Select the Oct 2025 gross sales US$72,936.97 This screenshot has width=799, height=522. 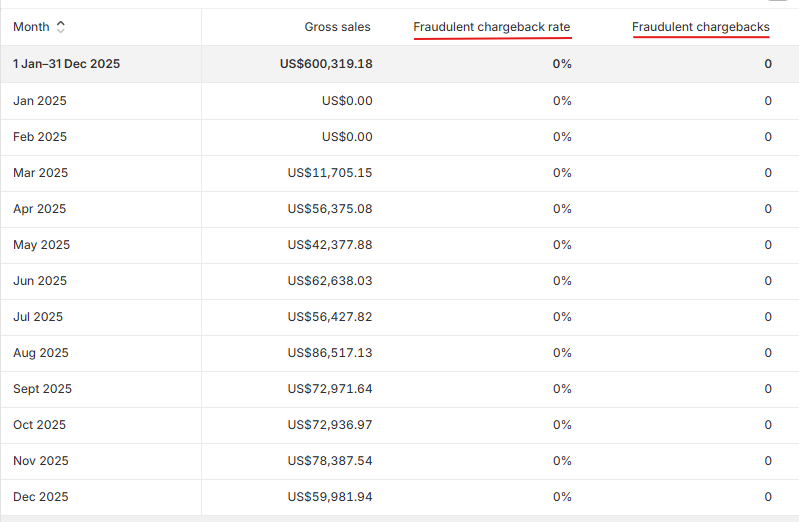329,425
